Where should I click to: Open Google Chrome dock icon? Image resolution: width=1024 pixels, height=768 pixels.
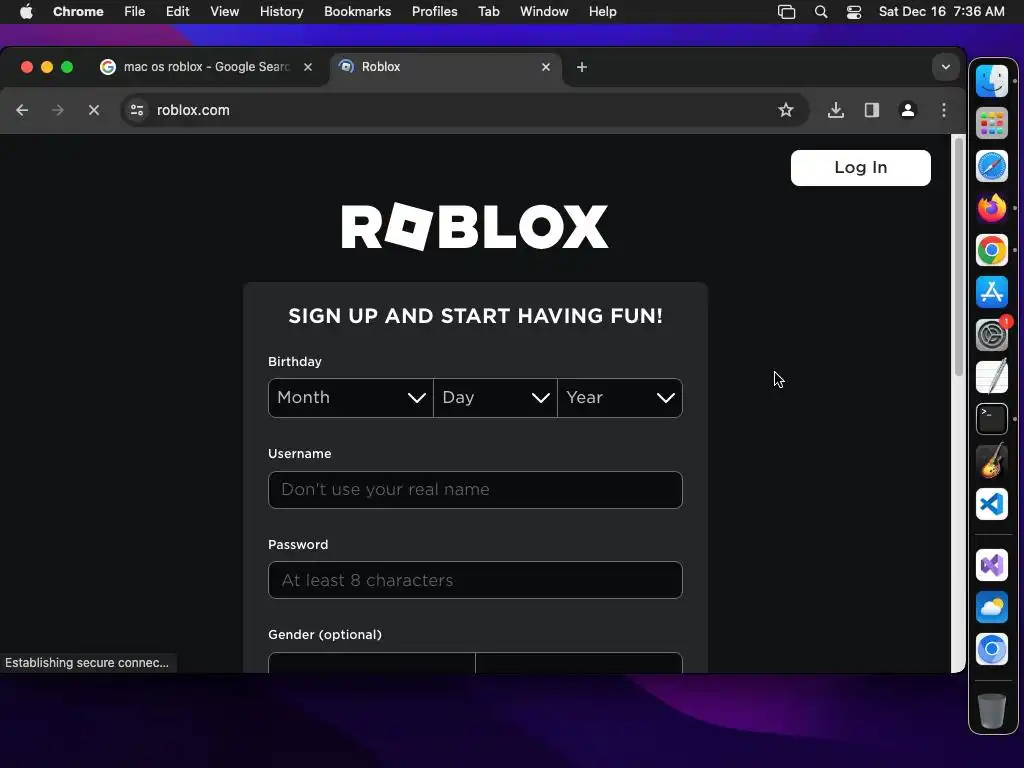tap(991, 250)
